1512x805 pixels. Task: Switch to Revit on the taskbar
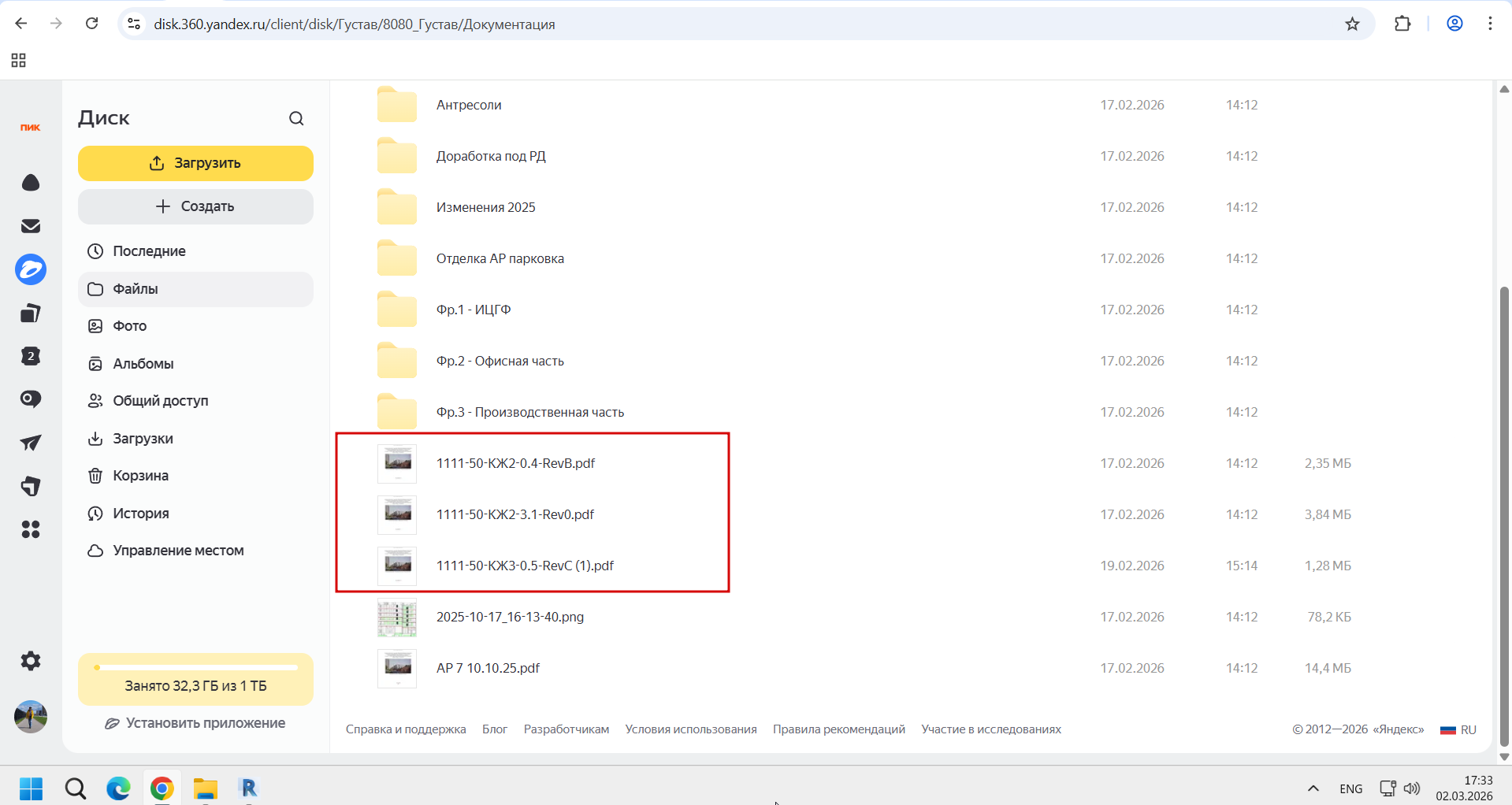pyautogui.click(x=248, y=788)
